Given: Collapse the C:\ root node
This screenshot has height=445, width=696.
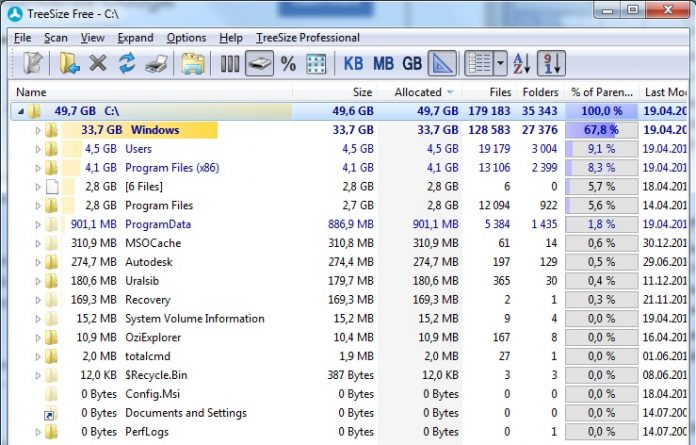Looking at the screenshot, I should pos(21,111).
